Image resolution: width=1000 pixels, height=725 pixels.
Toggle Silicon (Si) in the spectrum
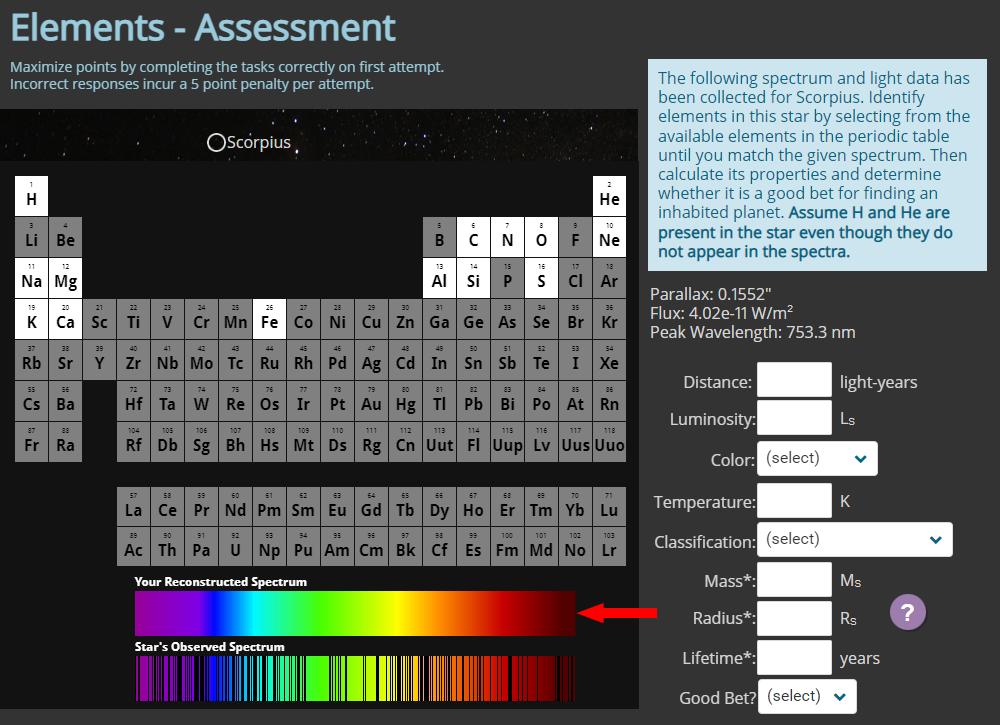pos(473,279)
